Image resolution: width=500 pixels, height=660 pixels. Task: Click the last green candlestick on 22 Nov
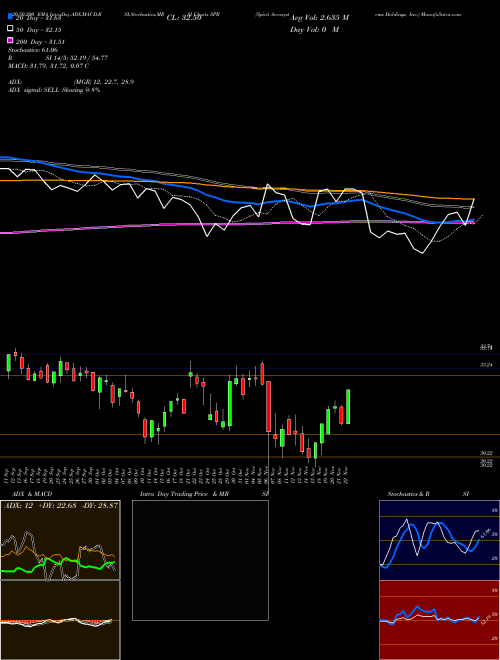tap(348, 407)
